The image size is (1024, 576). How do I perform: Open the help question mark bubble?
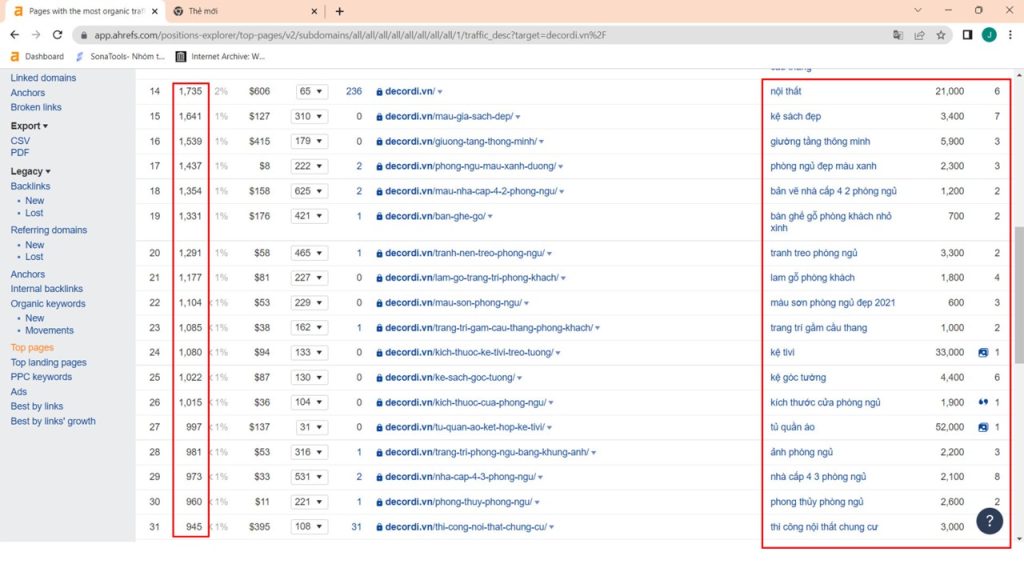click(989, 520)
